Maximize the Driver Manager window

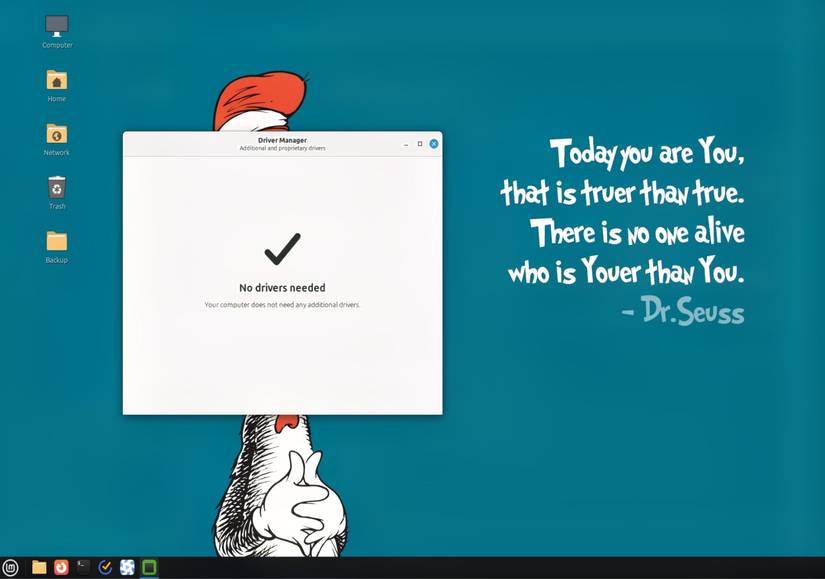[418, 143]
